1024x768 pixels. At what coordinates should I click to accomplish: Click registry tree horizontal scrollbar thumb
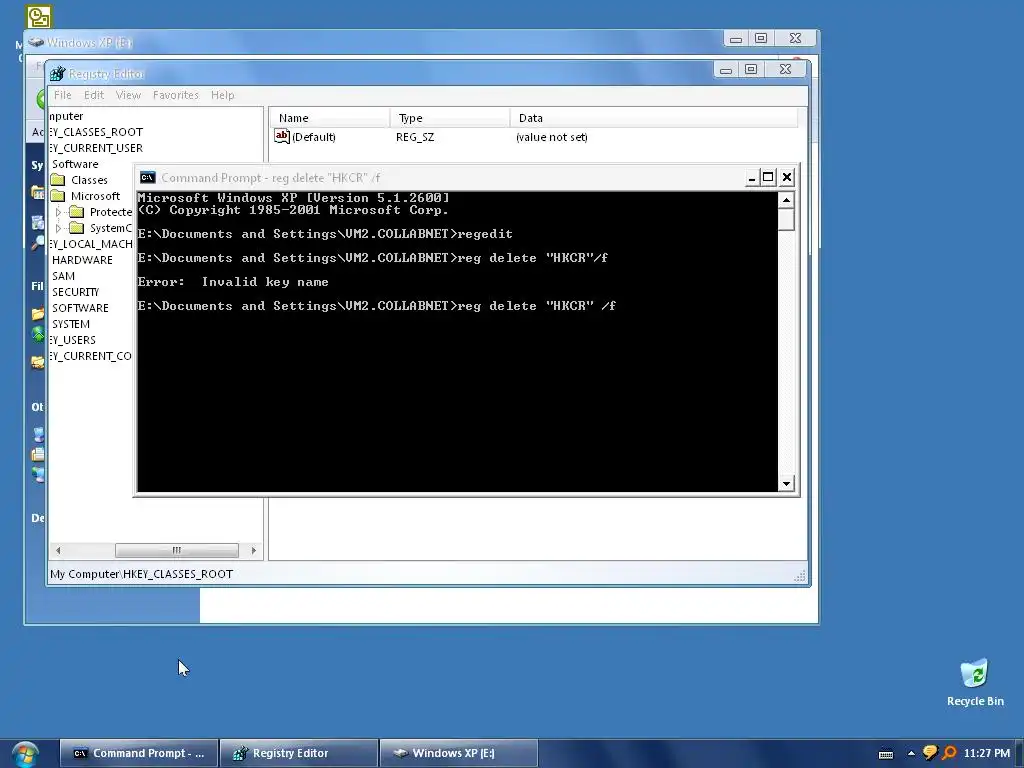[176, 550]
